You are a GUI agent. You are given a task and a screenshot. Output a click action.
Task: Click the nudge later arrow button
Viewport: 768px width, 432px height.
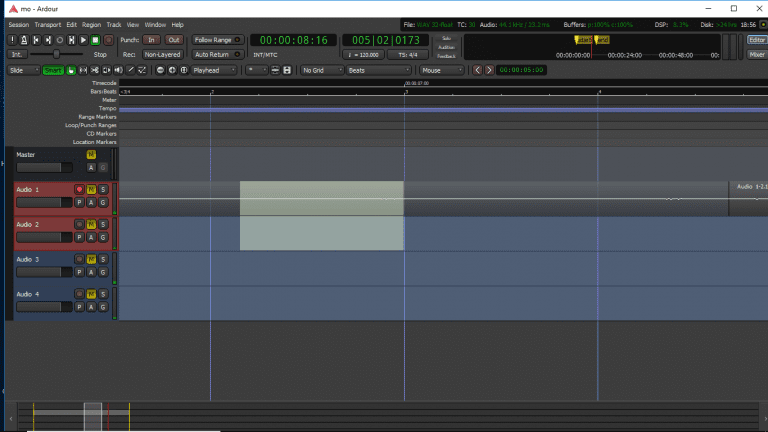pyautogui.click(x=489, y=70)
